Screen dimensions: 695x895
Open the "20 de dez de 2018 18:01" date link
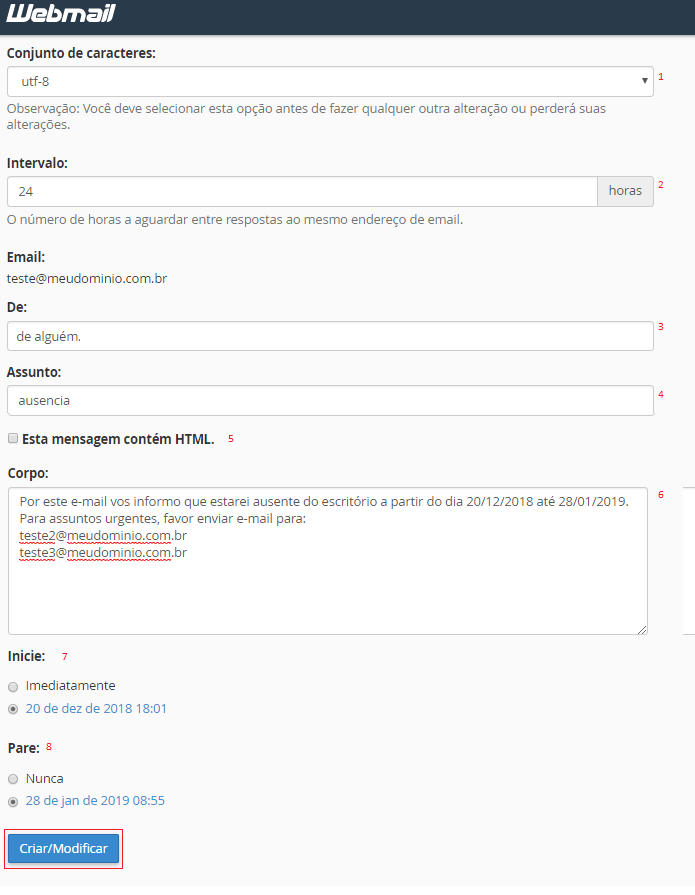[x=96, y=709]
